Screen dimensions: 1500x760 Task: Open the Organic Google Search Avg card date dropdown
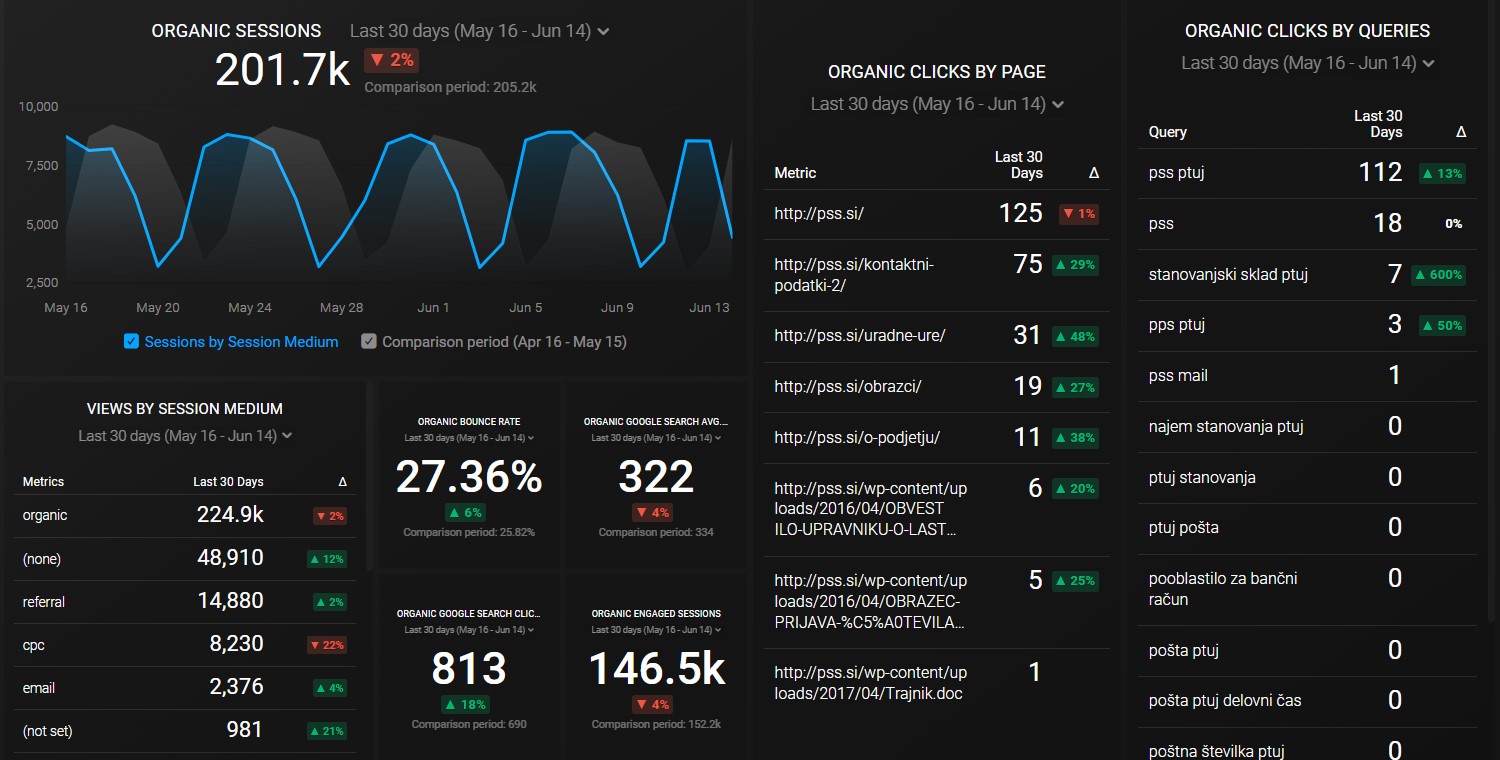tap(656, 438)
